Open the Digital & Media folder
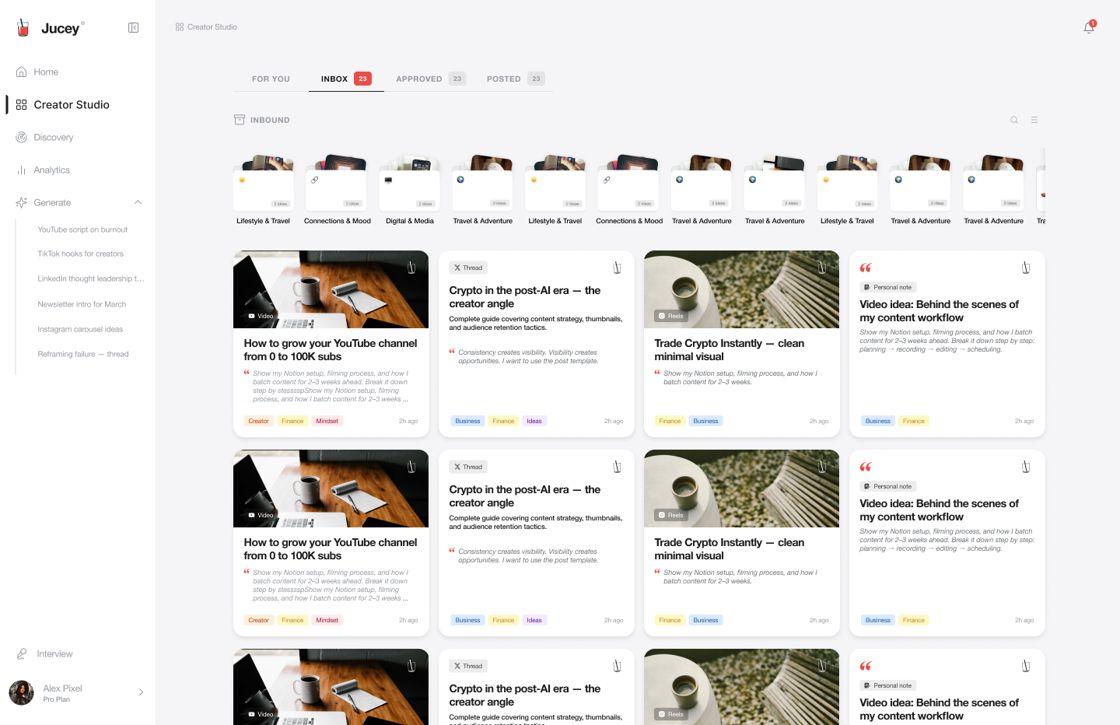1120x725 pixels. click(409, 190)
